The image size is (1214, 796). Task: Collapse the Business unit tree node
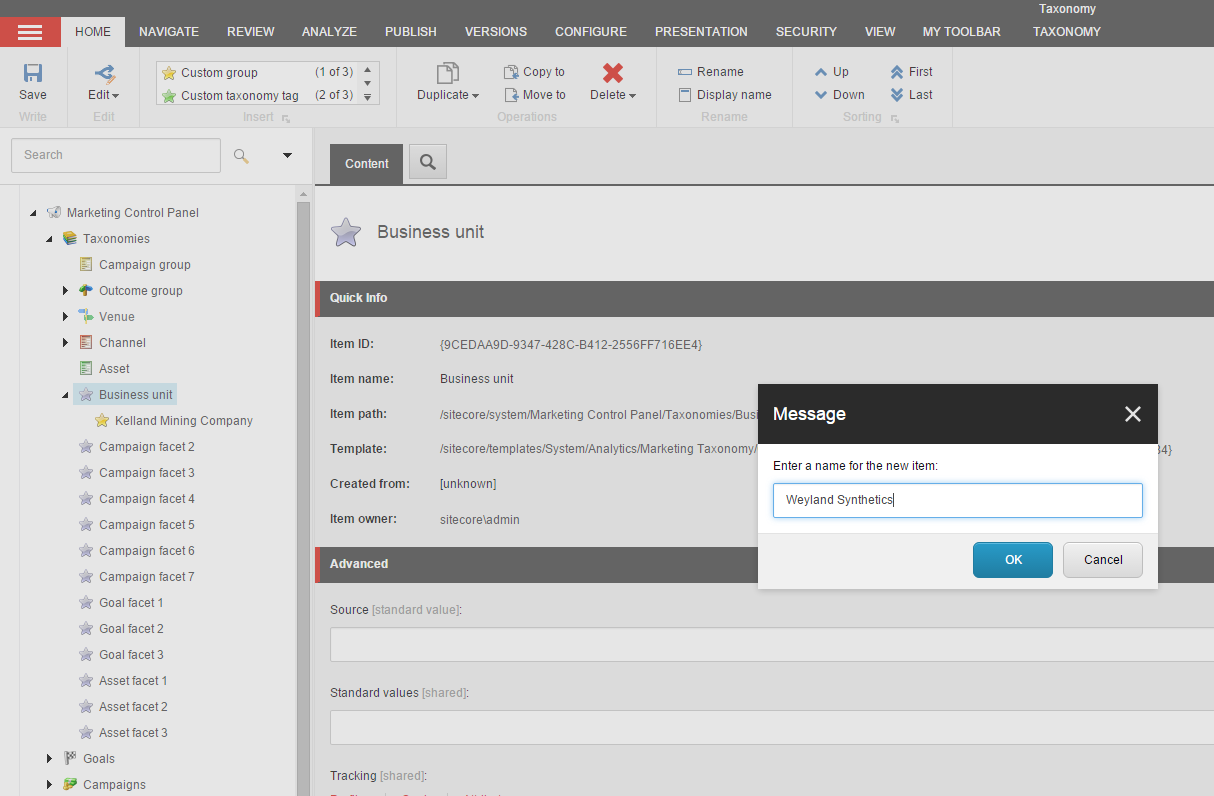click(x=65, y=395)
